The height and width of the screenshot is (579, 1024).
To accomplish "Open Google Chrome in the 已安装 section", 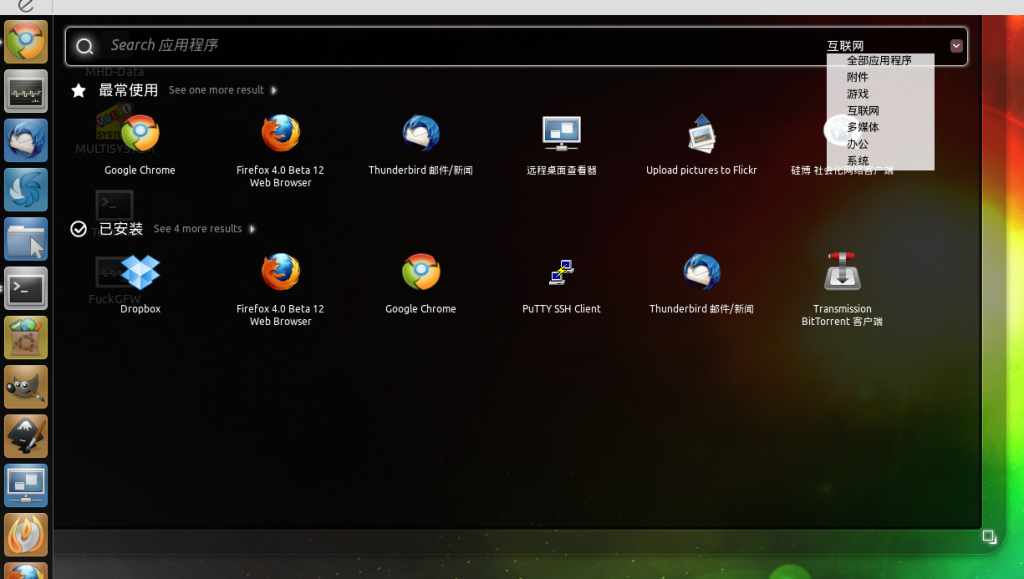I will 421,284.
